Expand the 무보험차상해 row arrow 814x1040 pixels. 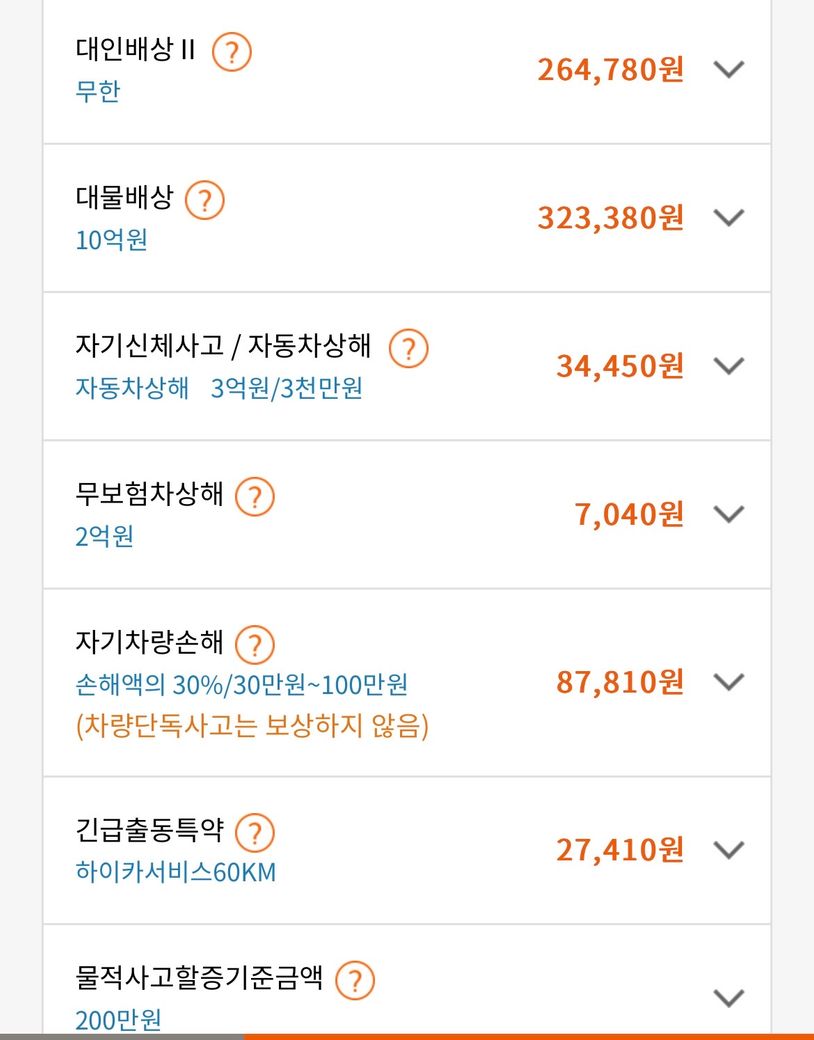tap(730, 514)
